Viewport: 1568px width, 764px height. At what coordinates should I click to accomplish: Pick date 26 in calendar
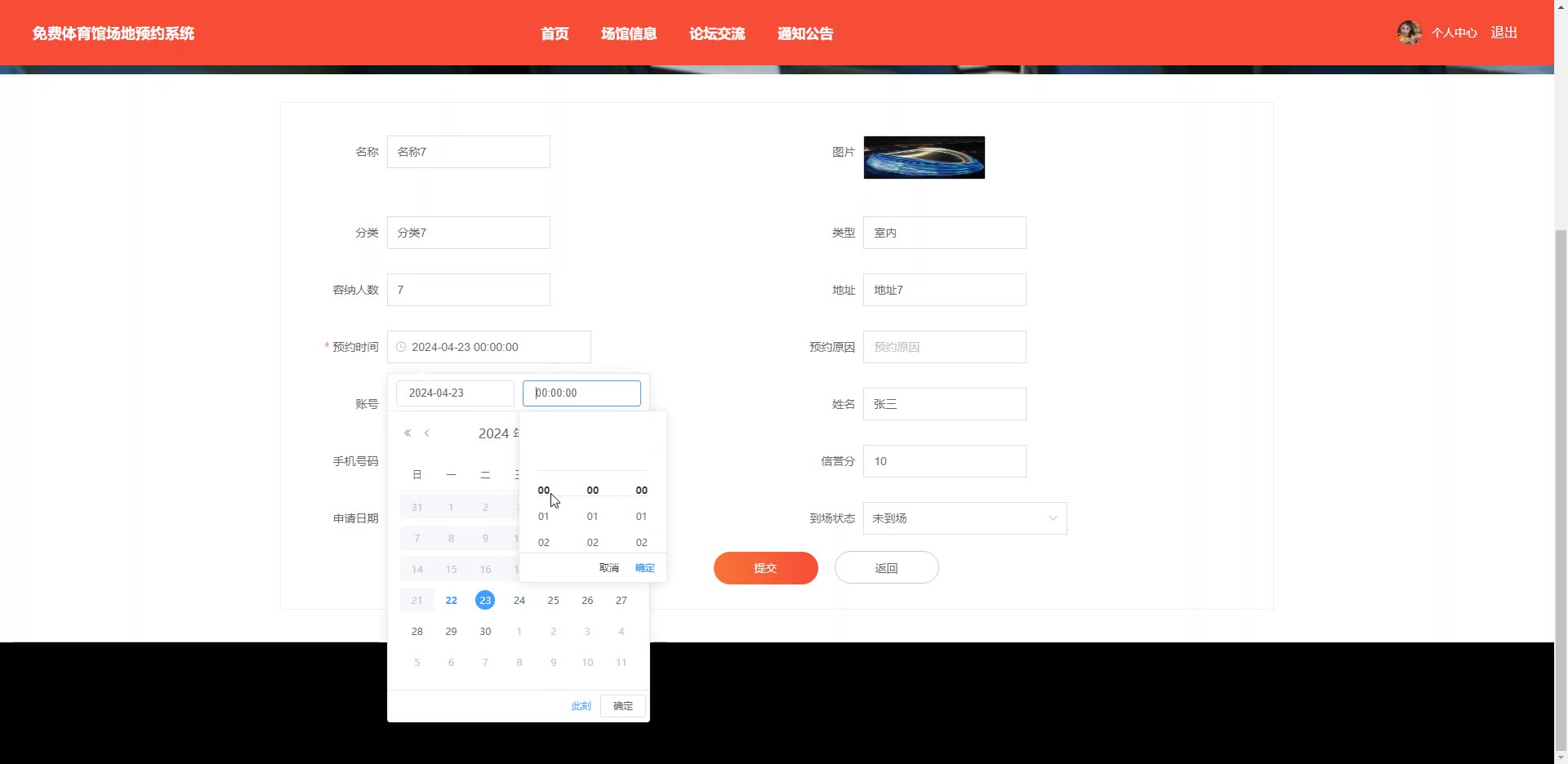point(587,601)
